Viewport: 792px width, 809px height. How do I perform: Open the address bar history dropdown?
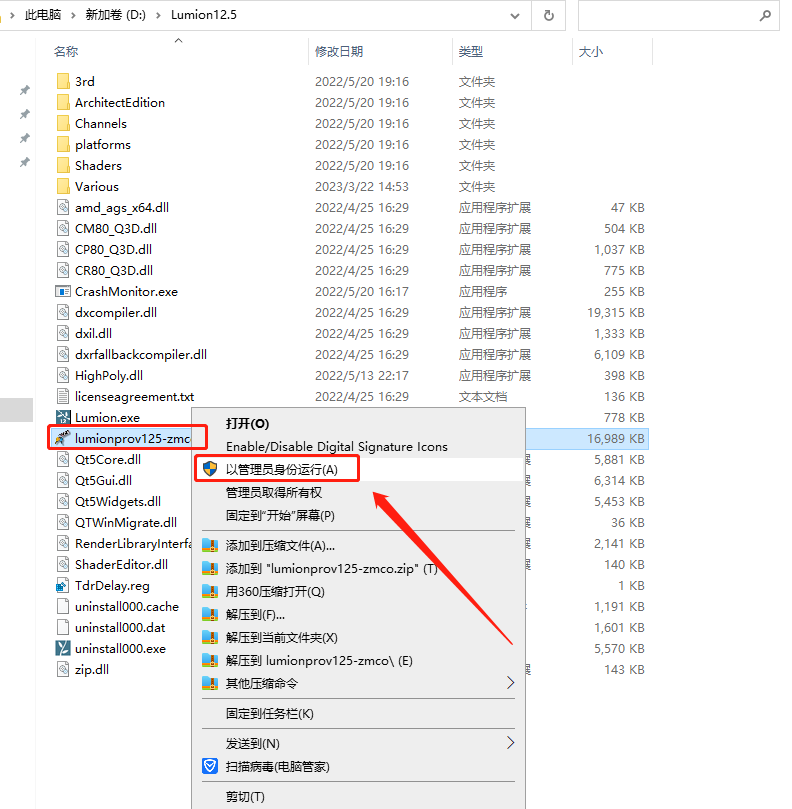[514, 15]
